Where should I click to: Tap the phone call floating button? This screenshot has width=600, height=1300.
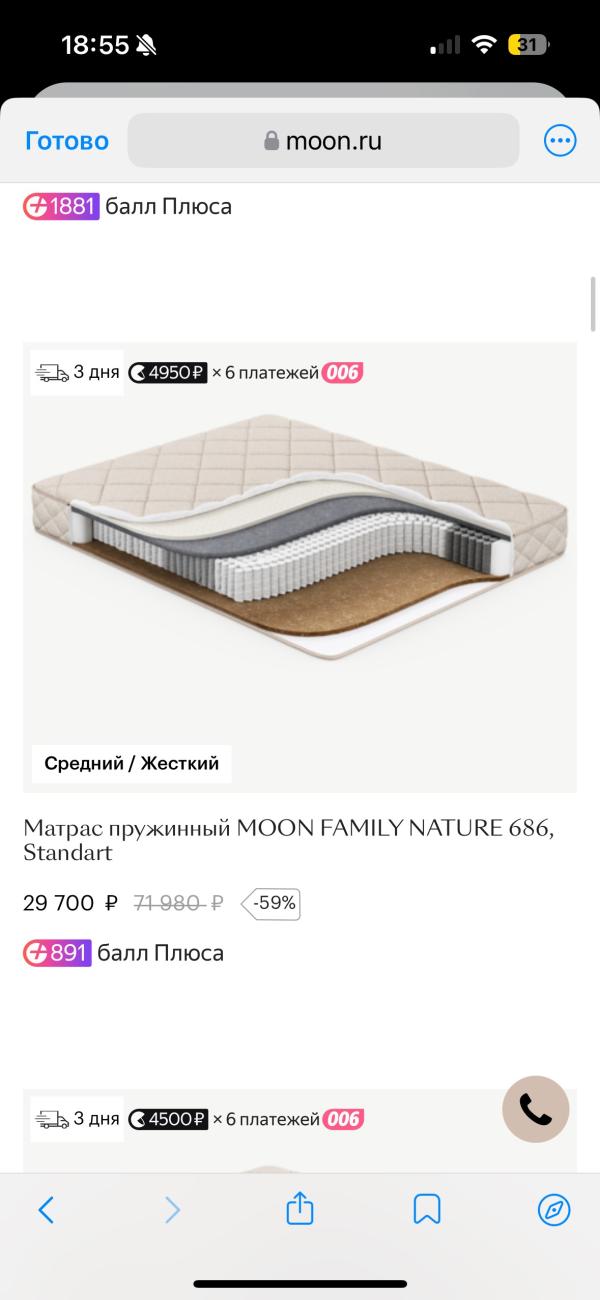click(x=535, y=1109)
